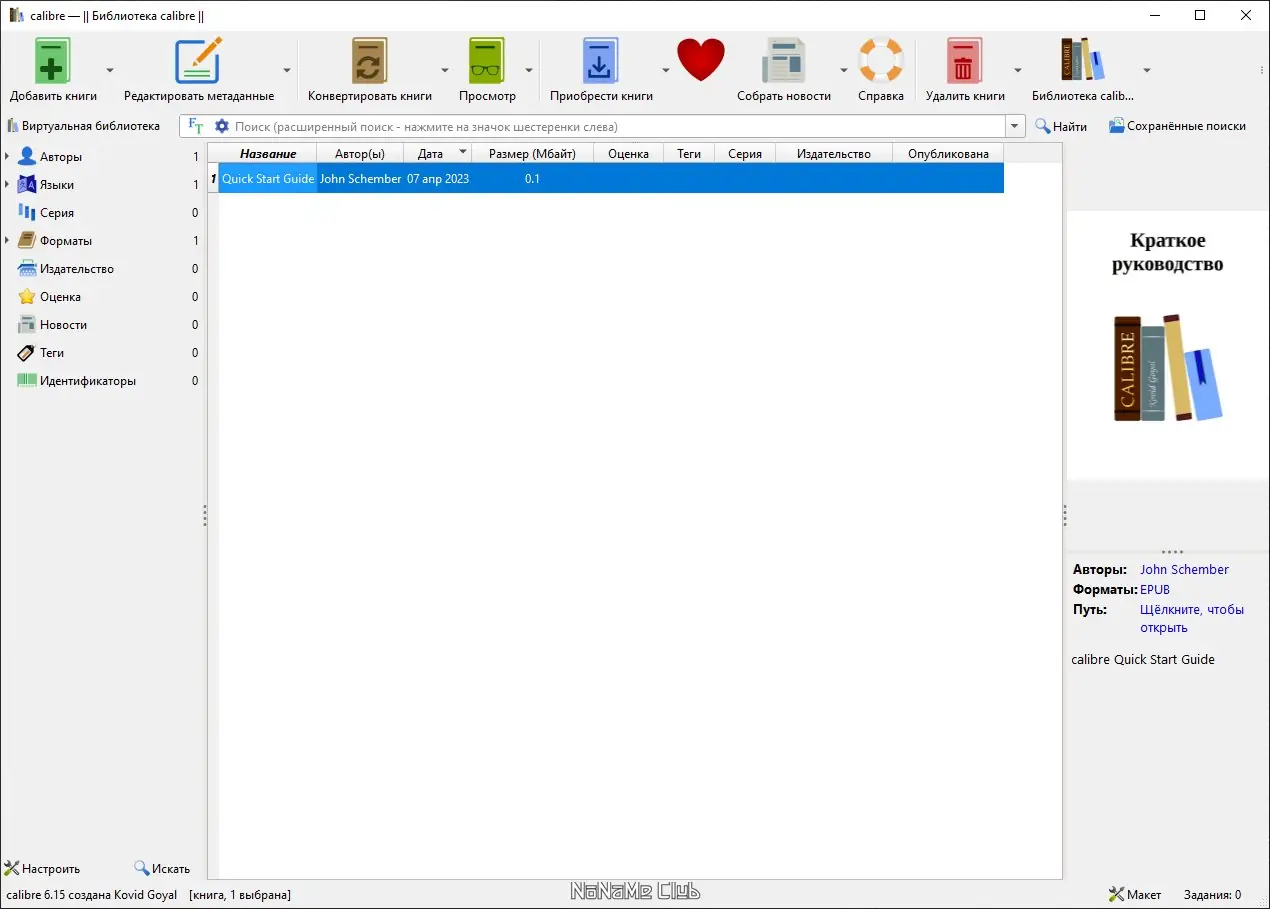Expand the Языки tree node
This screenshot has height=909, width=1270.
pyautogui.click(x=7, y=185)
